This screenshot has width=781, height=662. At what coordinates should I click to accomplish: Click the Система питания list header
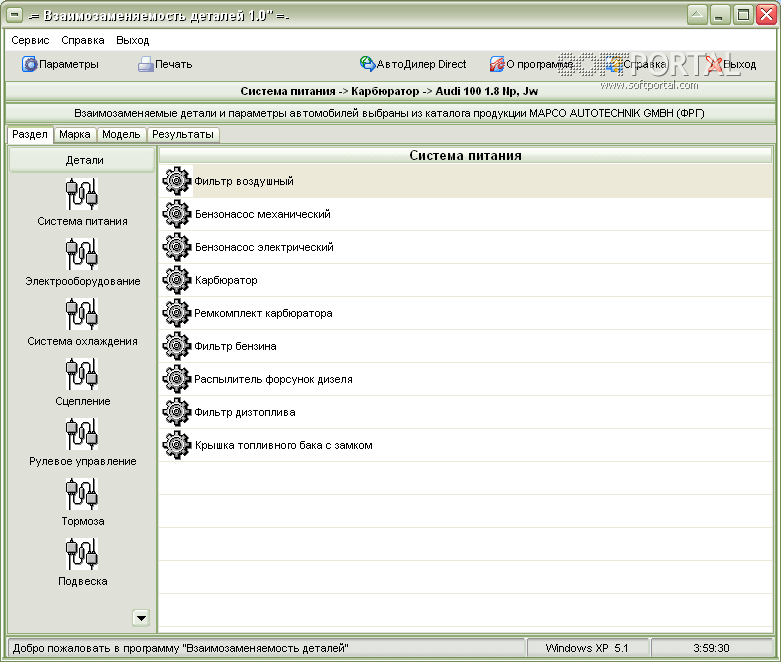465,155
